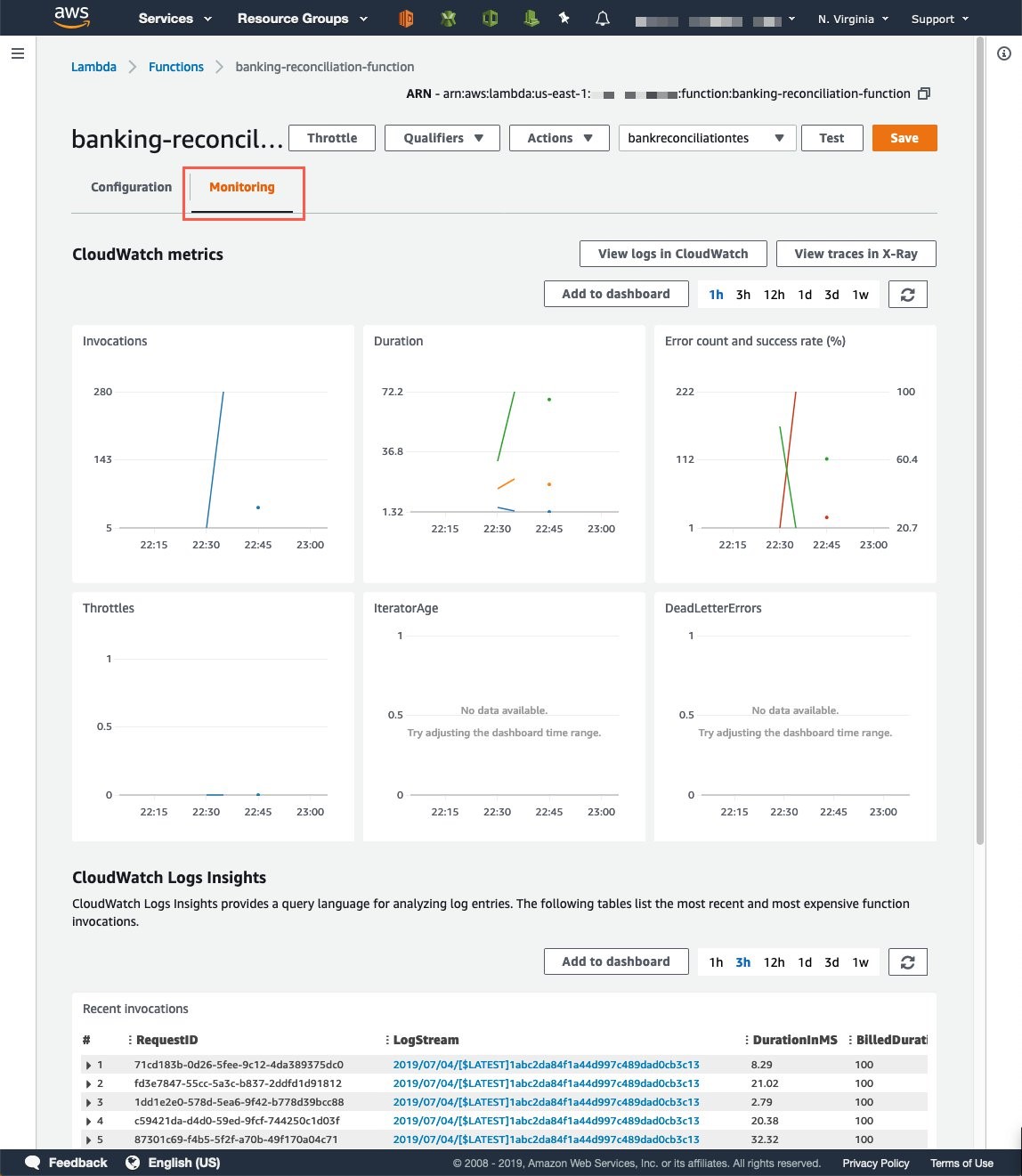This screenshot has width=1022, height=1176.
Task: Open the hamburger menu on the left
Action: pyautogui.click(x=17, y=53)
